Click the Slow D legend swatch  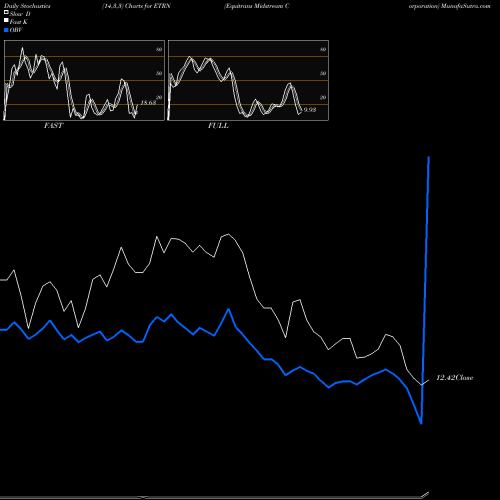coord(6,12)
